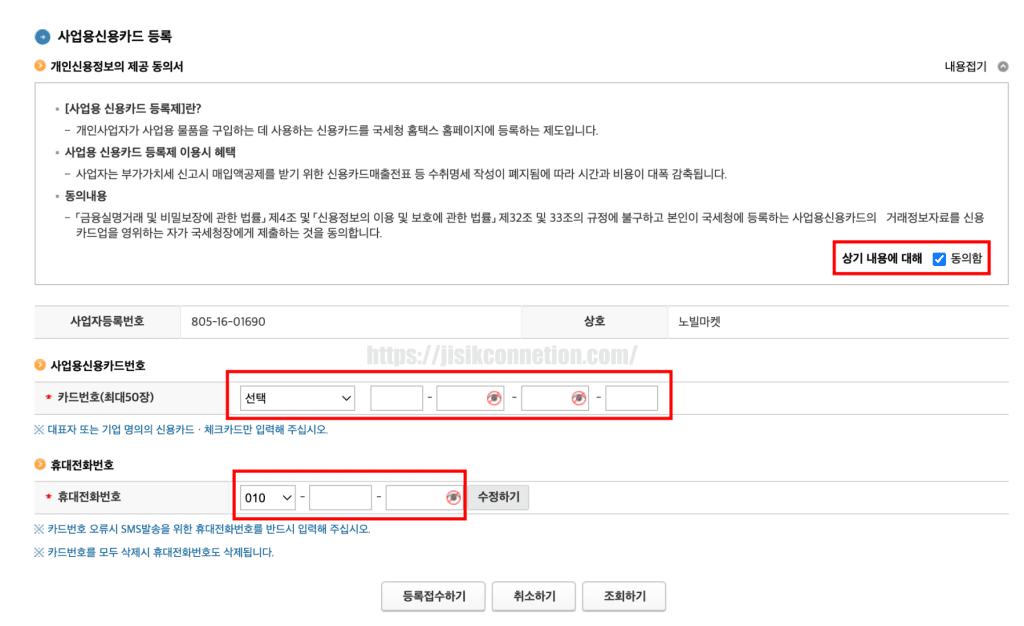Viewport: 1024px width, 626px height.
Task: Click the note 카드번호를 모두 삭제시 휴대전화번호도 삭제됩니다
Action: point(154,552)
